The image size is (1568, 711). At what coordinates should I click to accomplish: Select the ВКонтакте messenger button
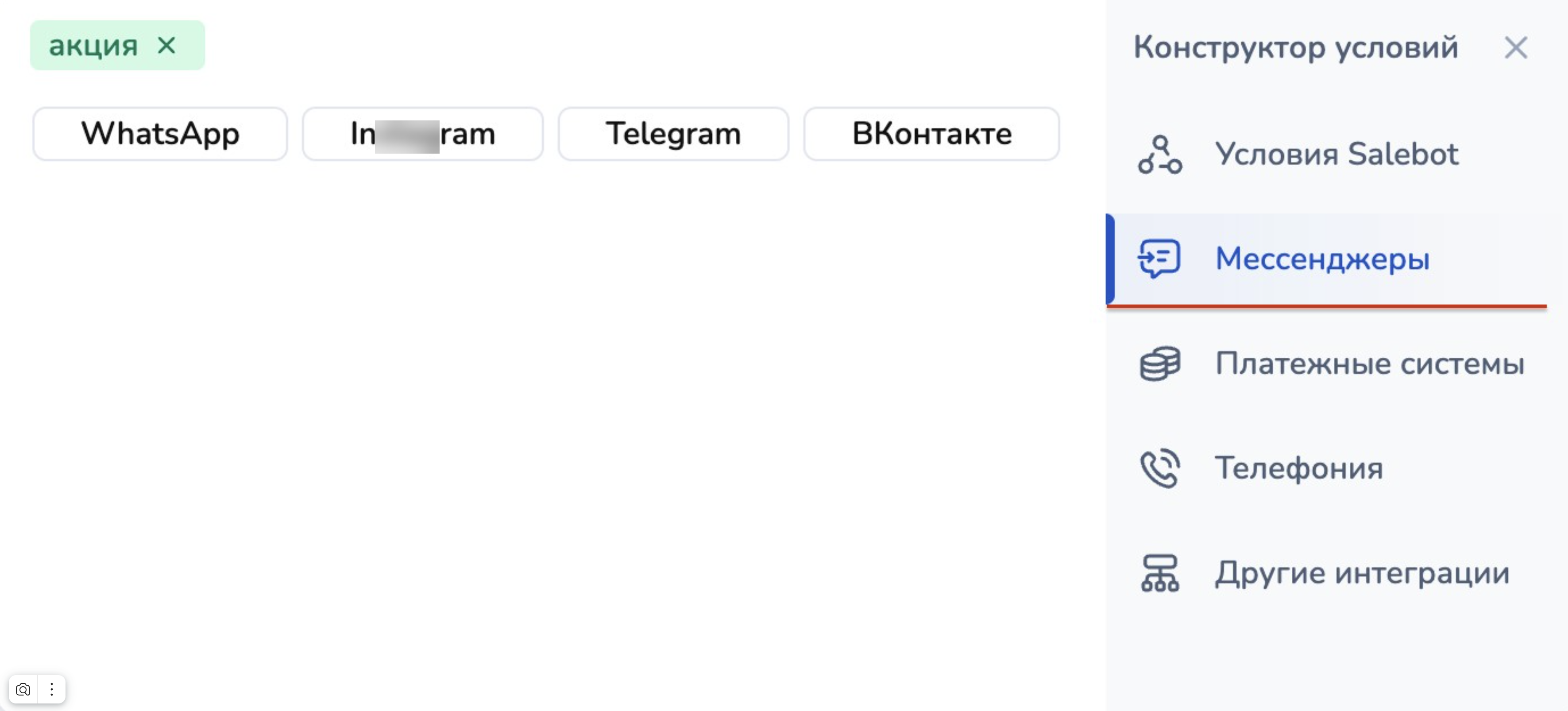click(x=931, y=134)
